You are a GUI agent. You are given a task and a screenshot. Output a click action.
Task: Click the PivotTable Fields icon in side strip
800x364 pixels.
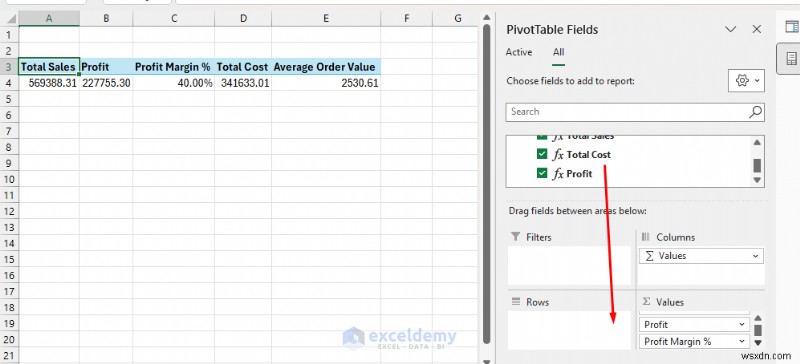(x=791, y=59)
